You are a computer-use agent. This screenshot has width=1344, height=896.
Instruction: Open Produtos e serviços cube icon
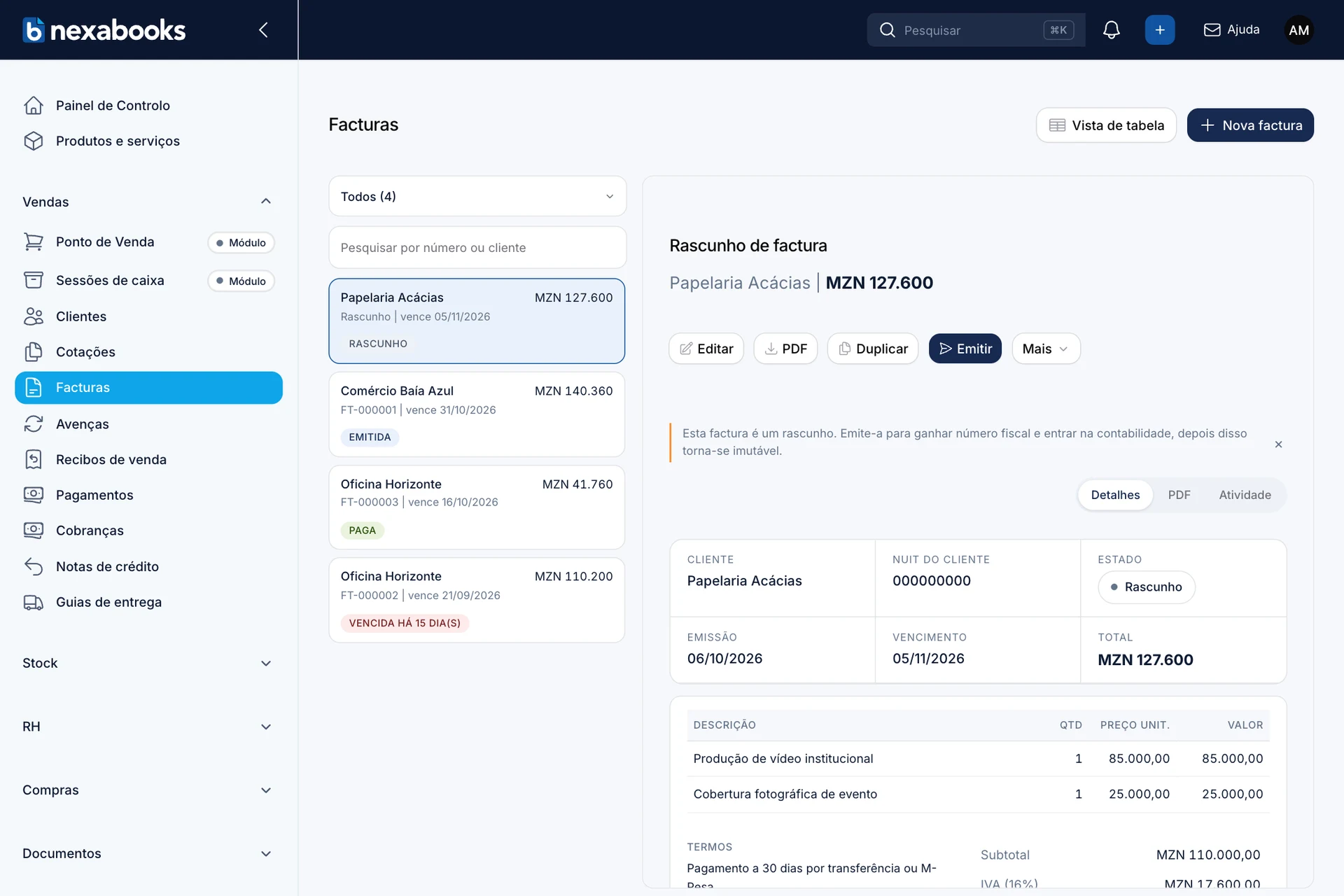point(34,141)
